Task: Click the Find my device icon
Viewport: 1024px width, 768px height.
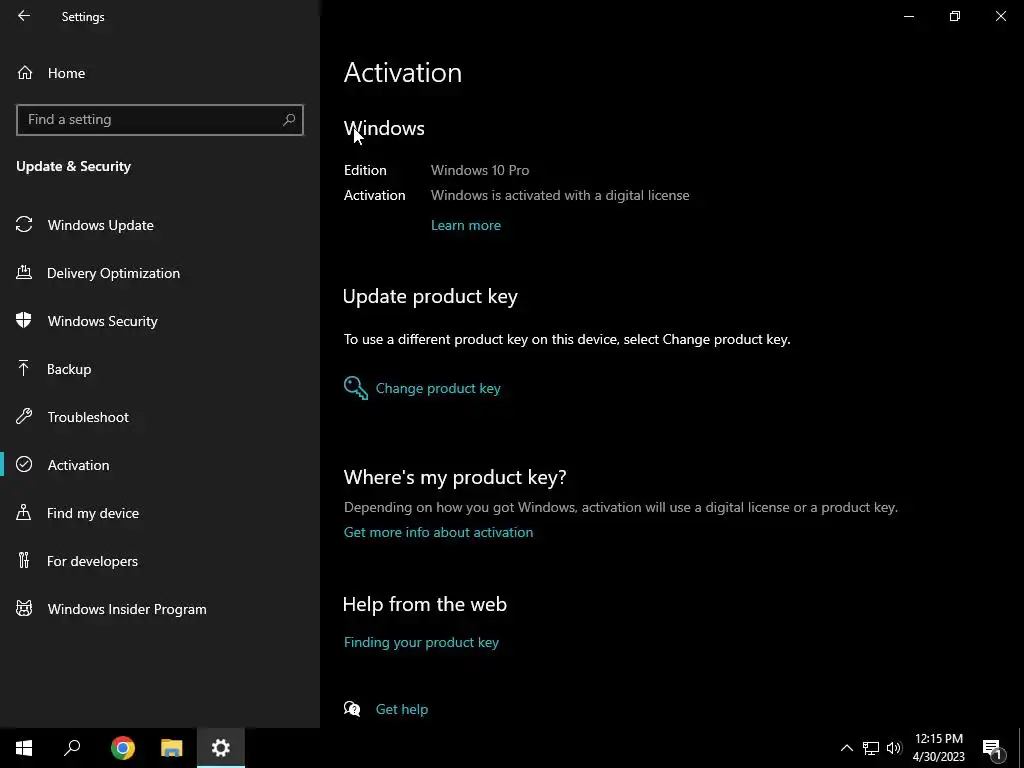Action: [24, 513]
